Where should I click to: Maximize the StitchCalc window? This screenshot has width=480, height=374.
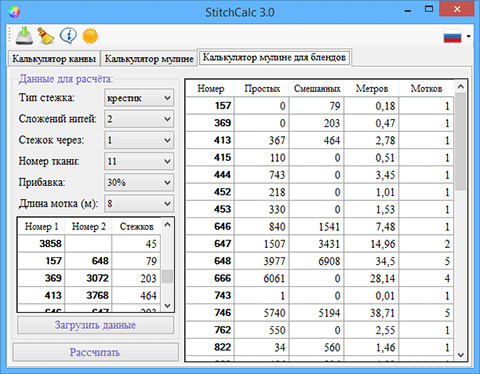tap(429, 9)
